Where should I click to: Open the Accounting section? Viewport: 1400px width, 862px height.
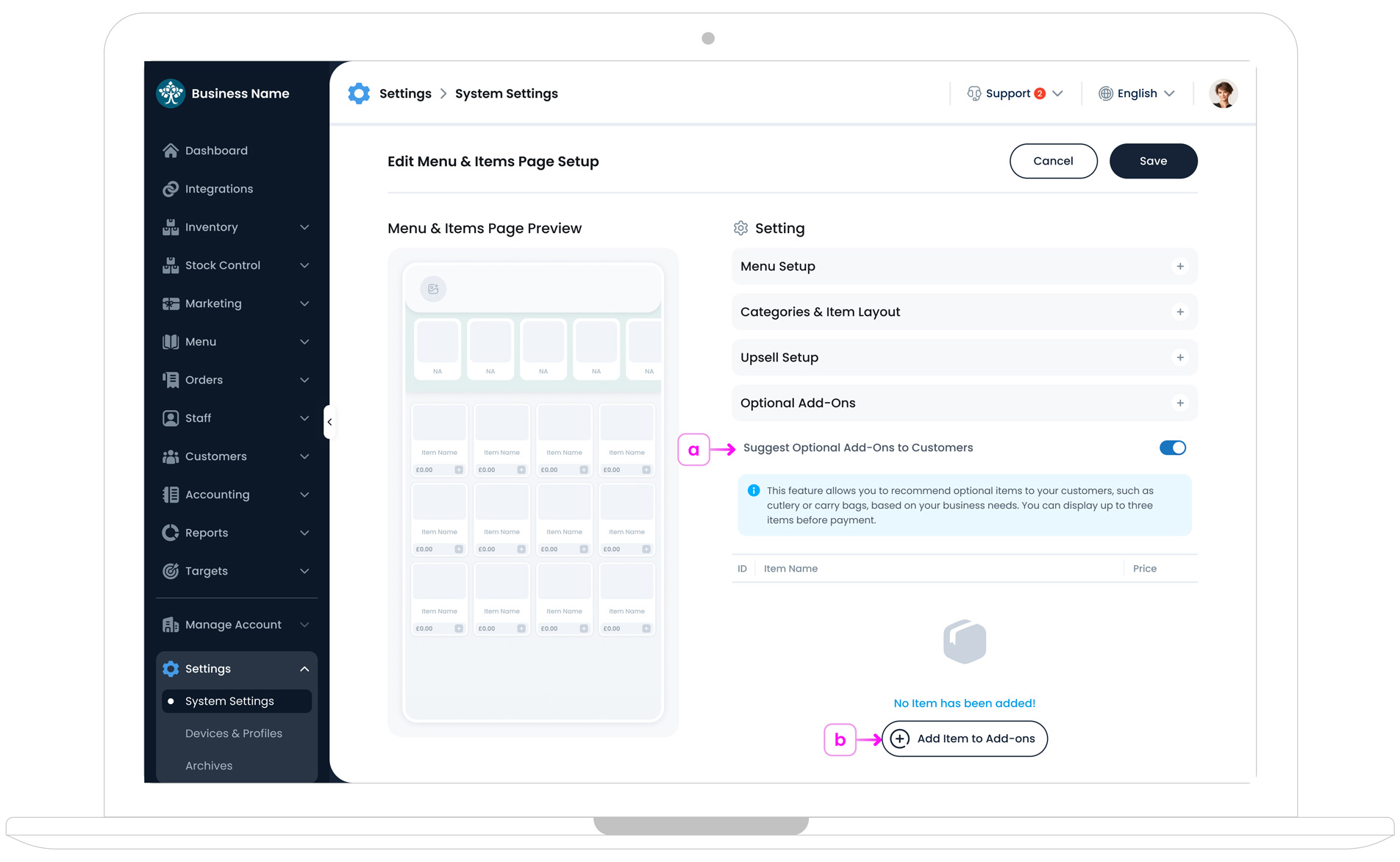(x=217, y=494)
